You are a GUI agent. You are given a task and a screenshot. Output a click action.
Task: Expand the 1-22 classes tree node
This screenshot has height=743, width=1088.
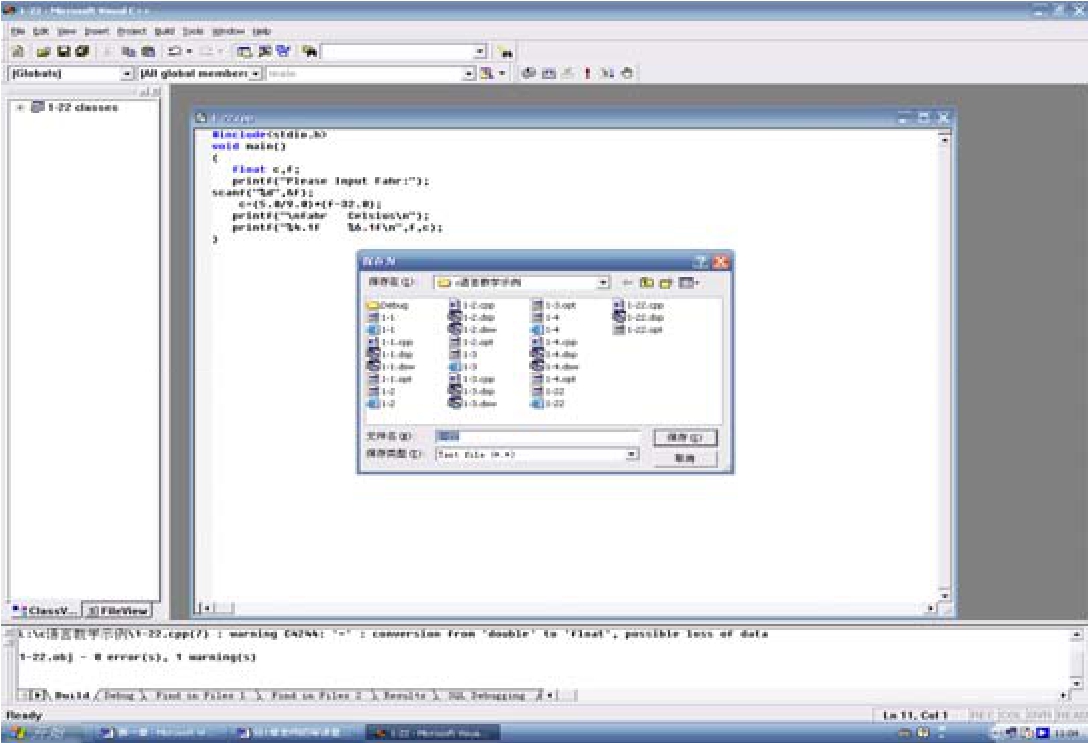click(21, 108)
